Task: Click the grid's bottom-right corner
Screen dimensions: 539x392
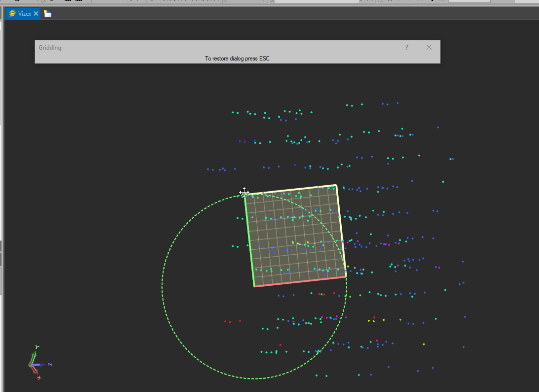Action: 346,276
